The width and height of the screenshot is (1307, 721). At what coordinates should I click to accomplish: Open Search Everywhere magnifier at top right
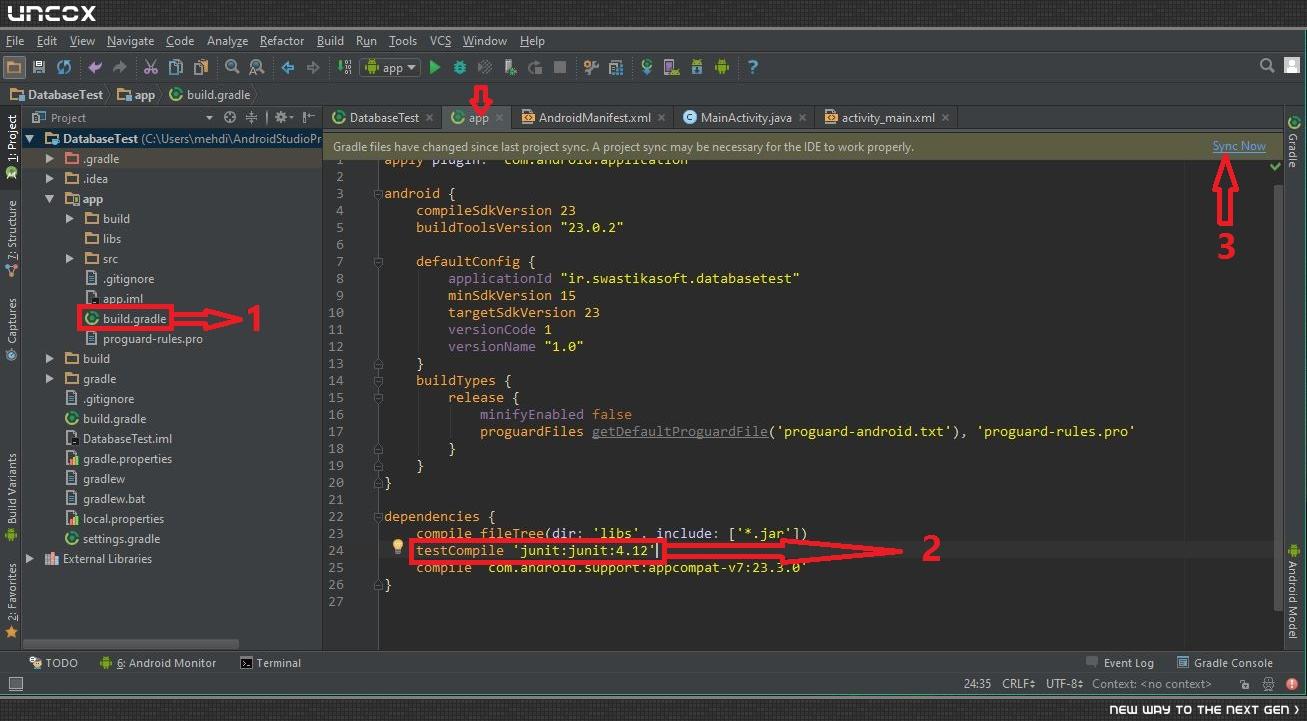point(1267,66)
